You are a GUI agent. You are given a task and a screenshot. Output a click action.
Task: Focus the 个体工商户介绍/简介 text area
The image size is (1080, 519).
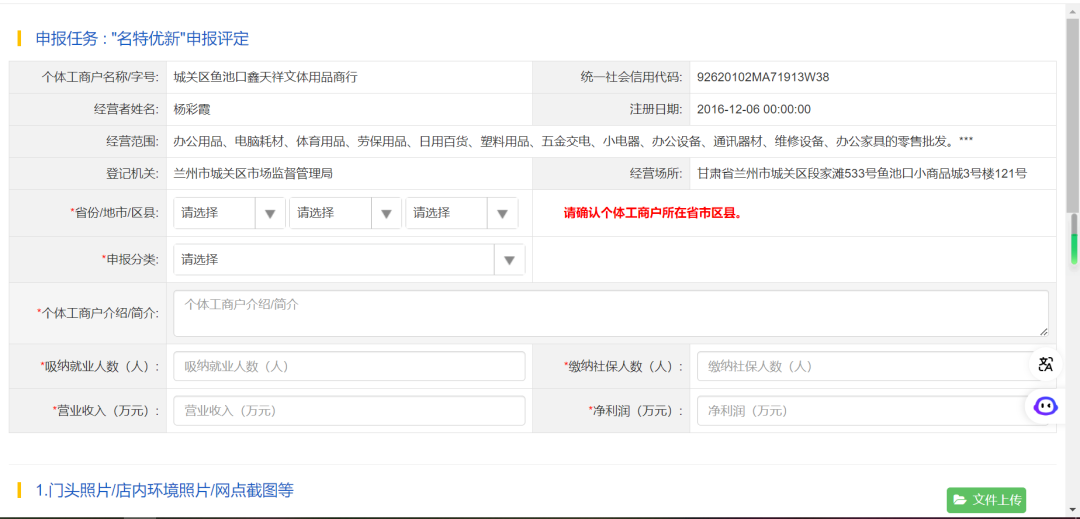(610, 313)
